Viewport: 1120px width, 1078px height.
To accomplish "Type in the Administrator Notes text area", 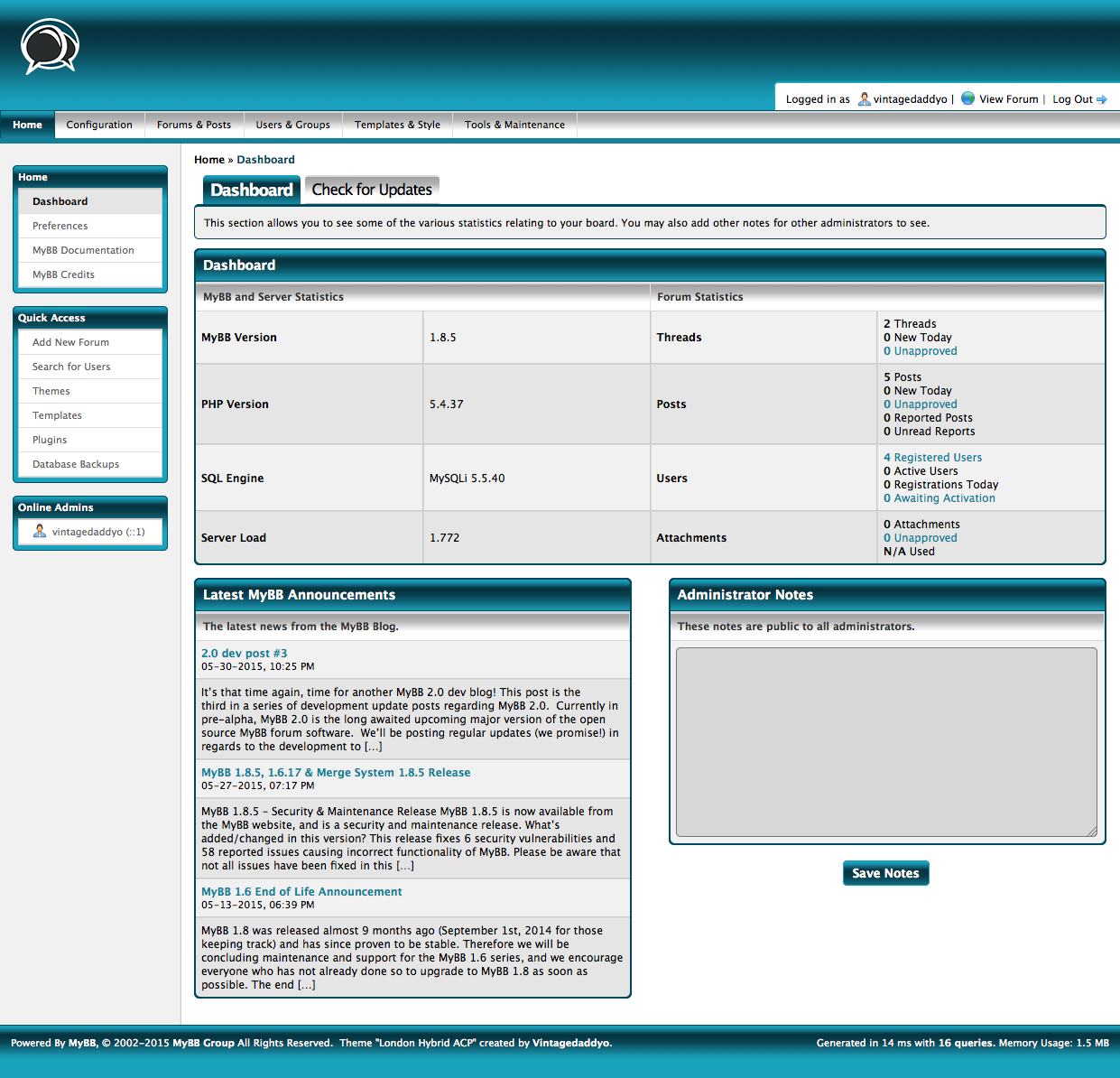I will (x=886, y=742).
